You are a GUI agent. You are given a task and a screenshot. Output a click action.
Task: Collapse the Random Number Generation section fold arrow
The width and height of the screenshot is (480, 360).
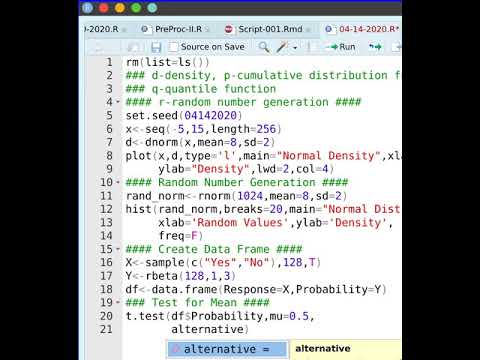point(118,182)
